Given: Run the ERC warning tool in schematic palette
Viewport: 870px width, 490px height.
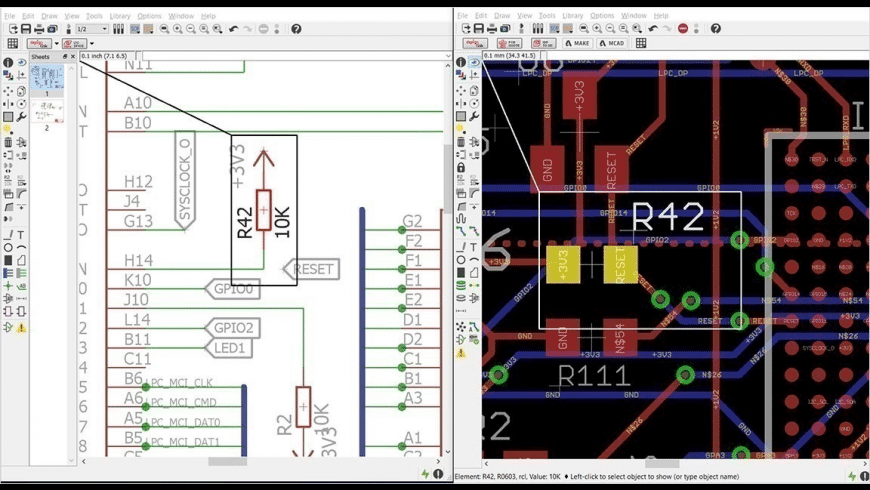Looking at the screenshot, I should [x=21, y=327].
